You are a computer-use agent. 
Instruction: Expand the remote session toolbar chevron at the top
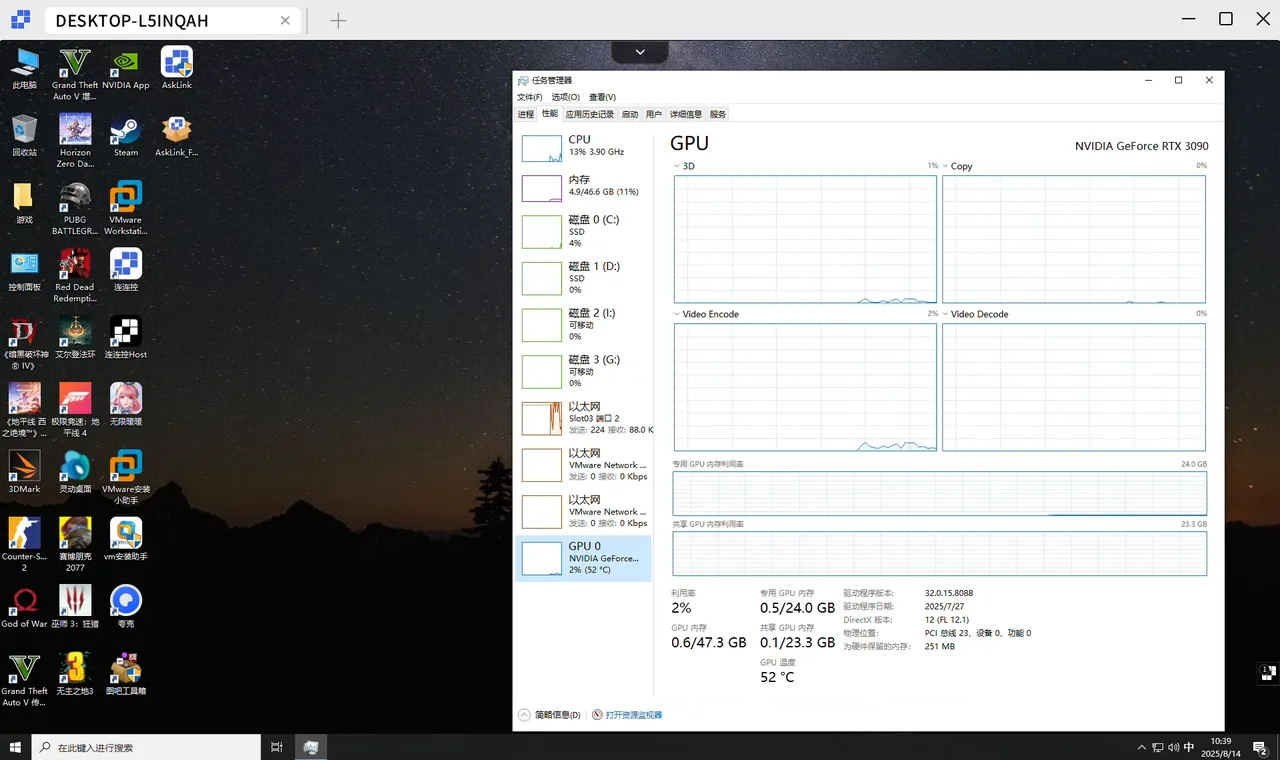point(640,52)
